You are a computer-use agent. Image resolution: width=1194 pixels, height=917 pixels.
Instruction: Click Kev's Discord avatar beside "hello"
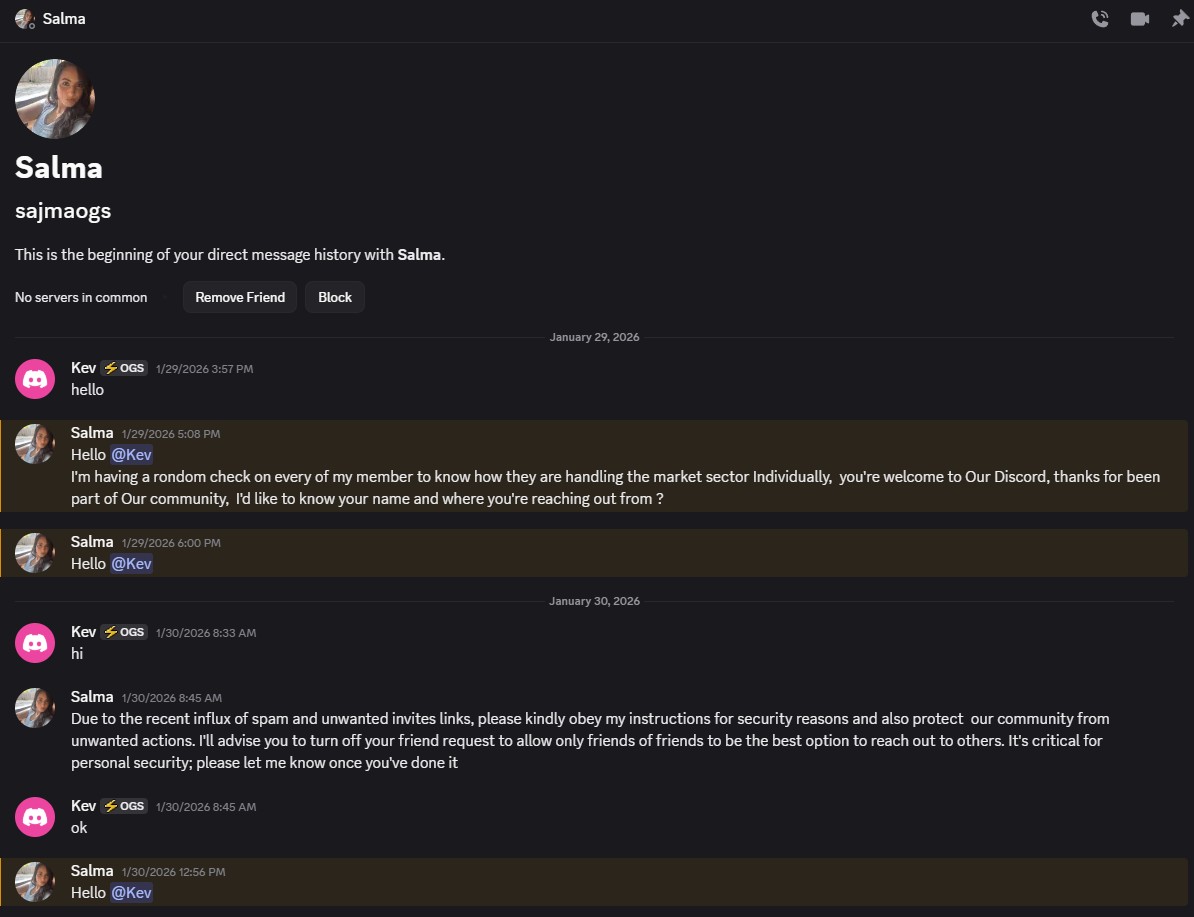[x=35, y=379]
